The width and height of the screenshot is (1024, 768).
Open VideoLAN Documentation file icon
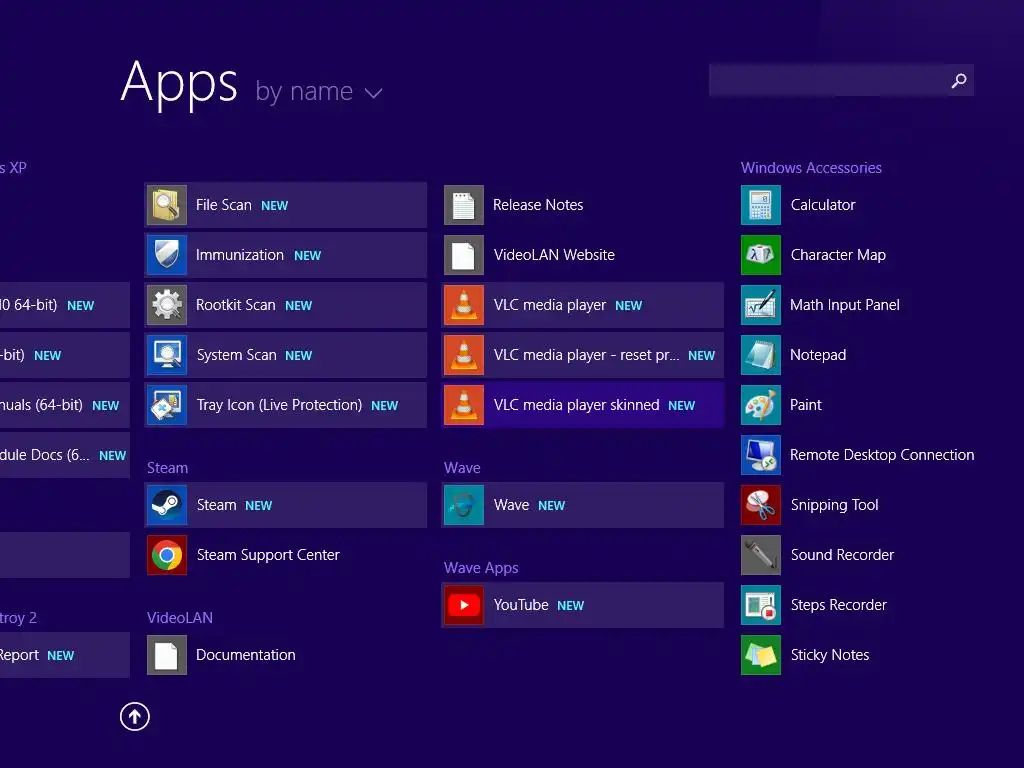[167, 655]
